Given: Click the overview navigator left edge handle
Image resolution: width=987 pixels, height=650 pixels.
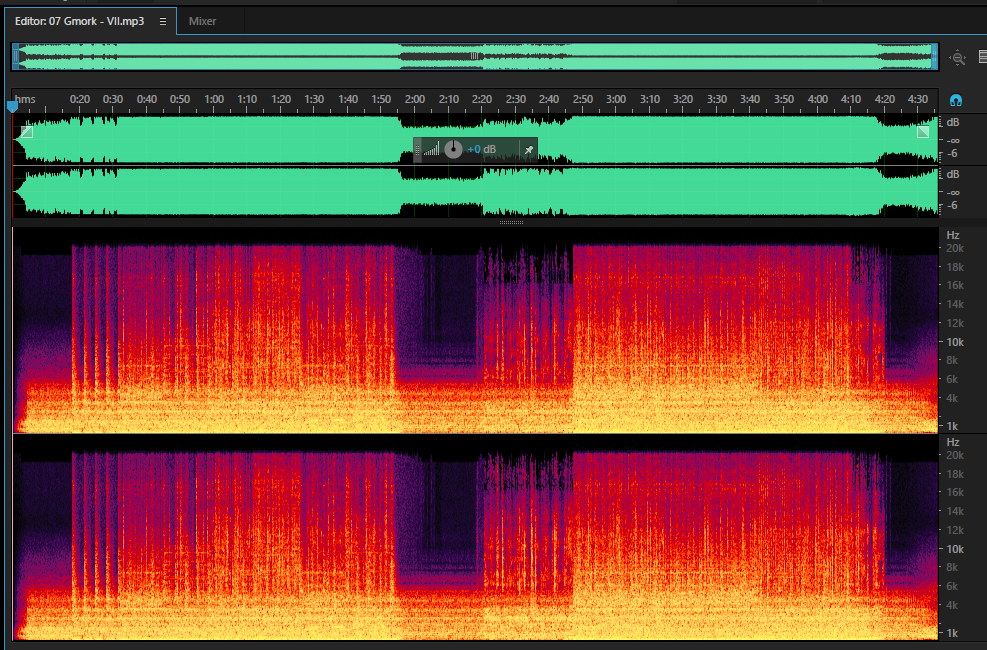Looking at the screenshot, I should (16, 57).
